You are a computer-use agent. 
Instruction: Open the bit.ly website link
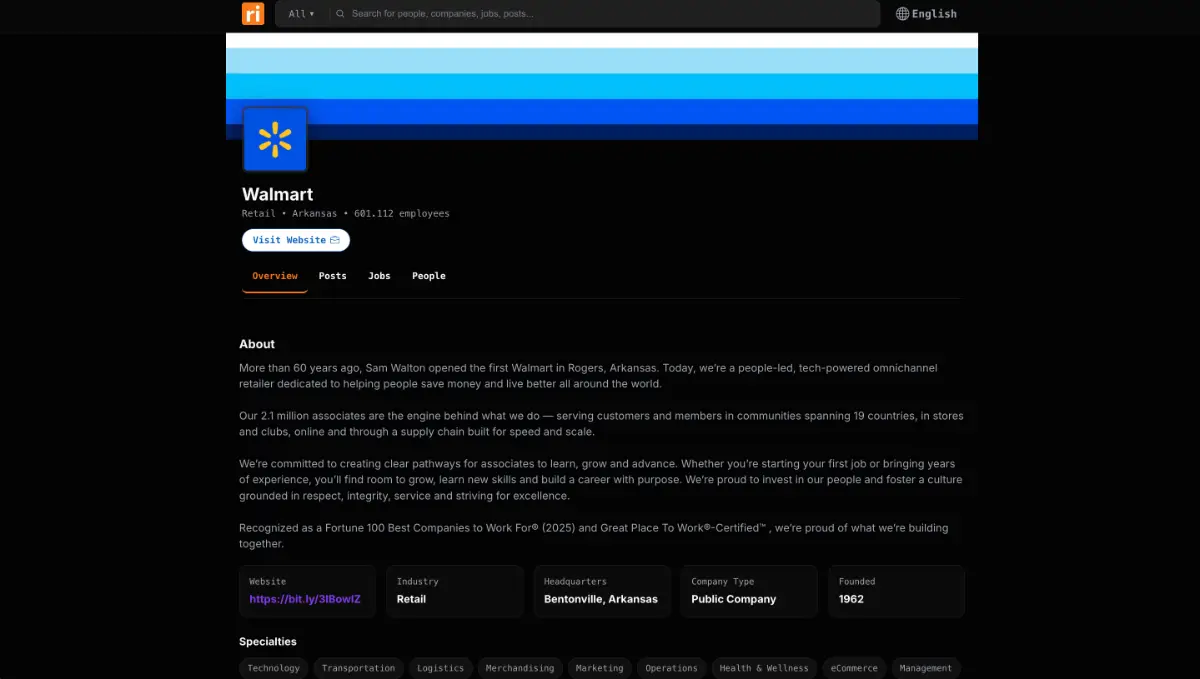pos(305,599)
